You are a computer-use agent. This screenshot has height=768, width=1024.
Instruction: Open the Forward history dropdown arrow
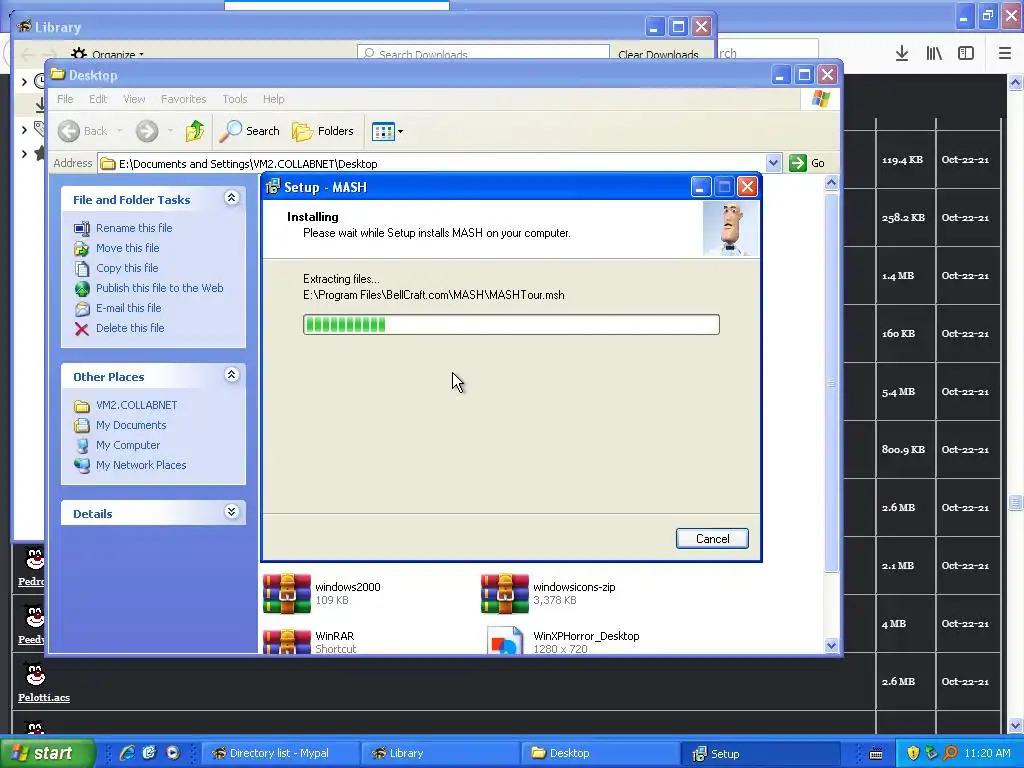[170, 131]
